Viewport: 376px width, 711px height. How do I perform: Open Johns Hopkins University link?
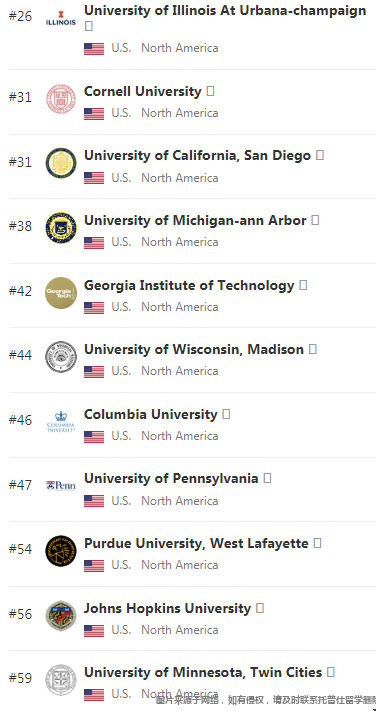tap(167, 608)
